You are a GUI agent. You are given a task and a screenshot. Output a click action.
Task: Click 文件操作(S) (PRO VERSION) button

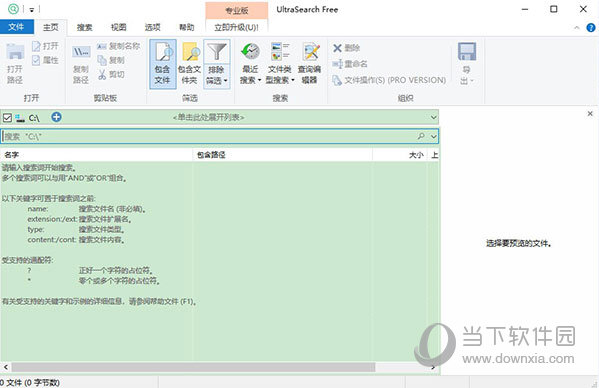(x=389, y=80)
